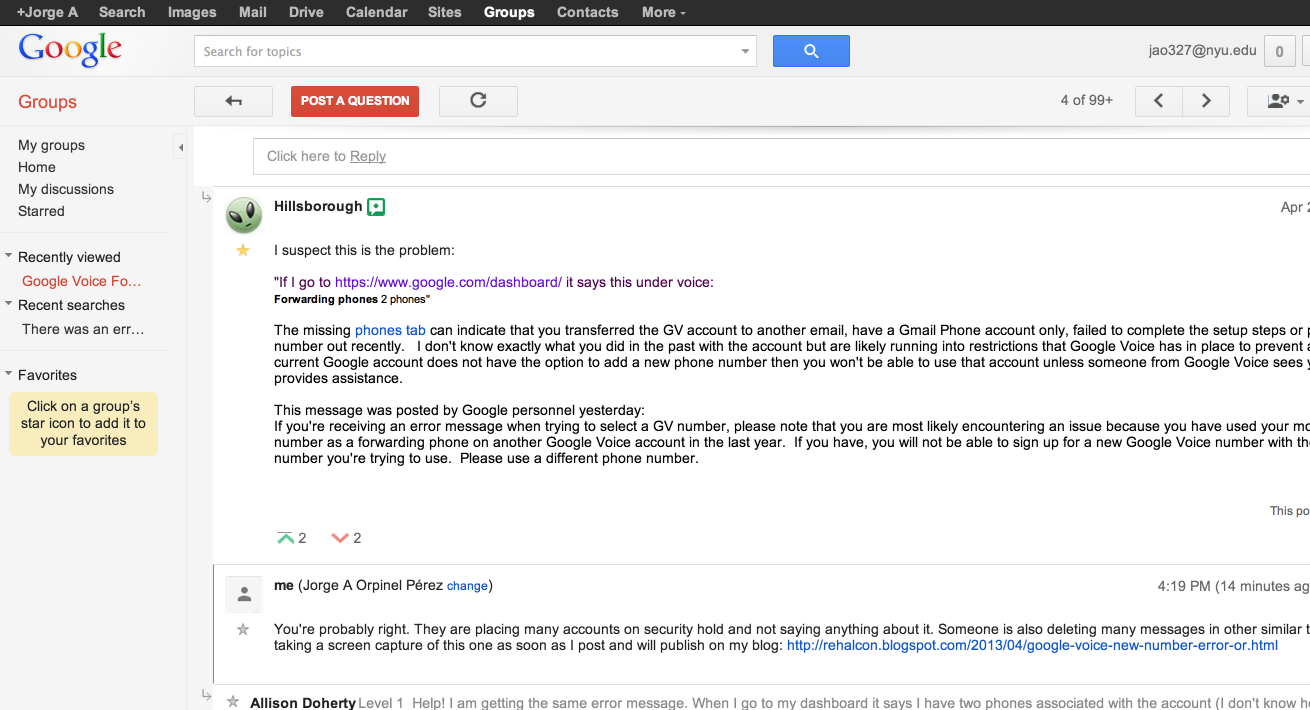Open Mail in the top navigation bar
Screen dimensions: 1310x710
(x=253, y=12)
